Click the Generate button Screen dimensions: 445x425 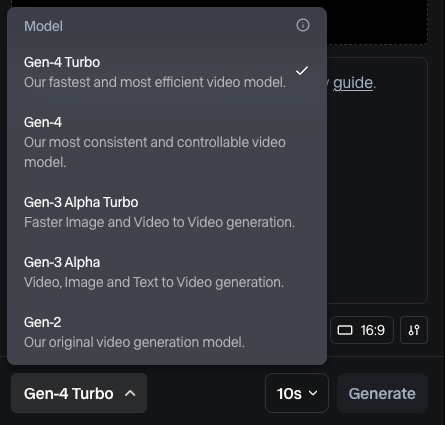[382, 393]
